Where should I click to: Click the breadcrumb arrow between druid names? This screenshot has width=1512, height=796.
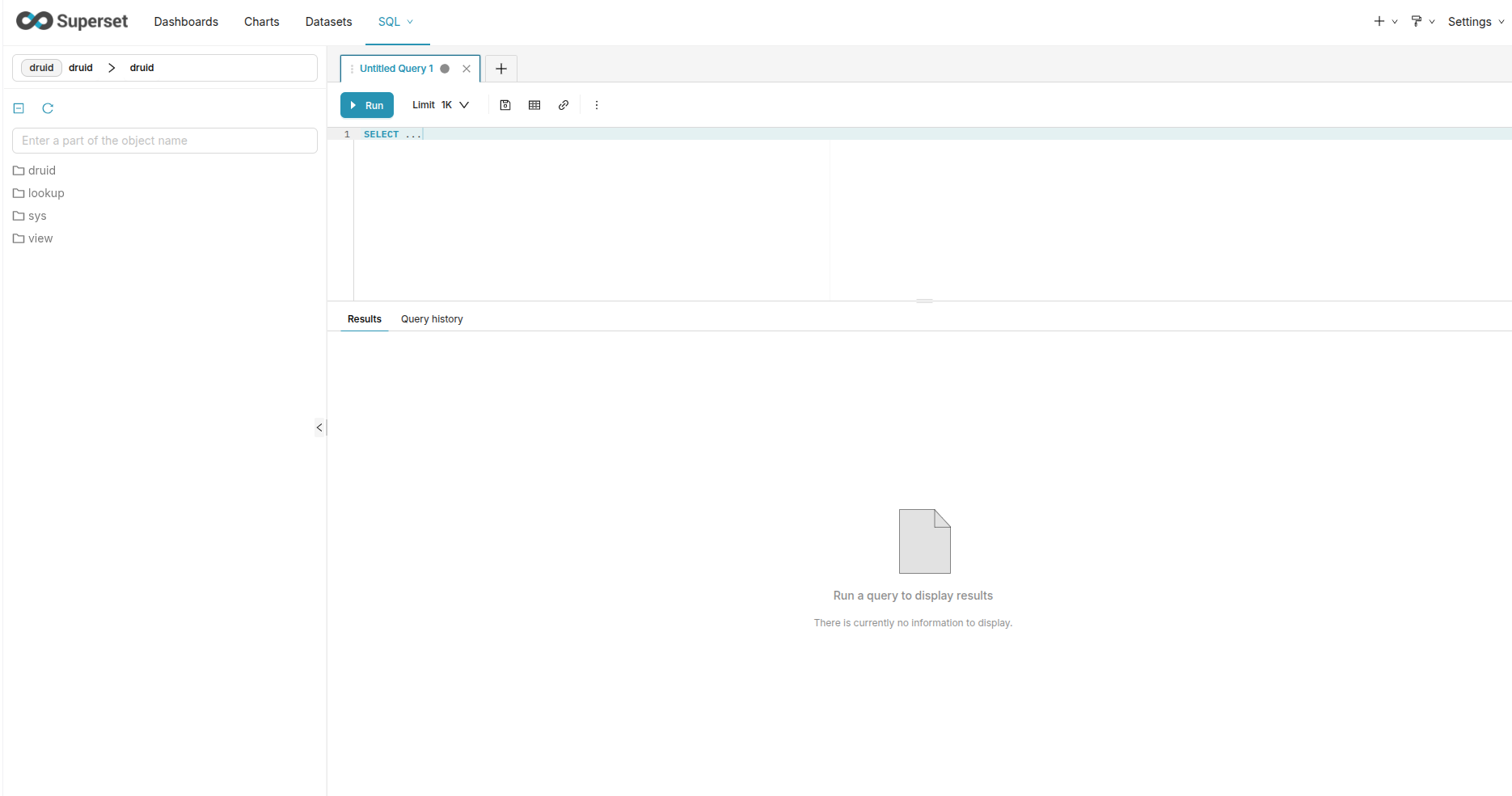pos(112,68)
